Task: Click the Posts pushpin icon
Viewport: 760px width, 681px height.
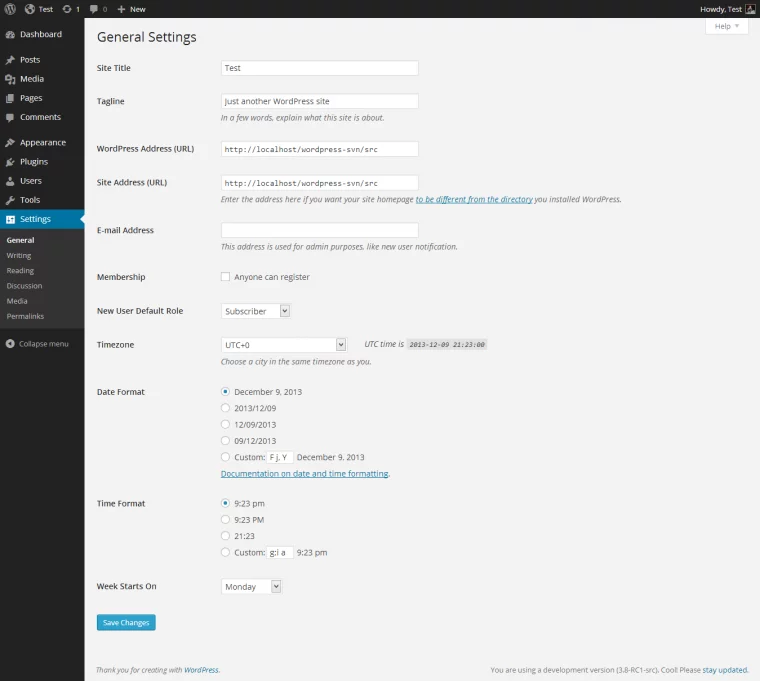Action: [x=10, y=60]
